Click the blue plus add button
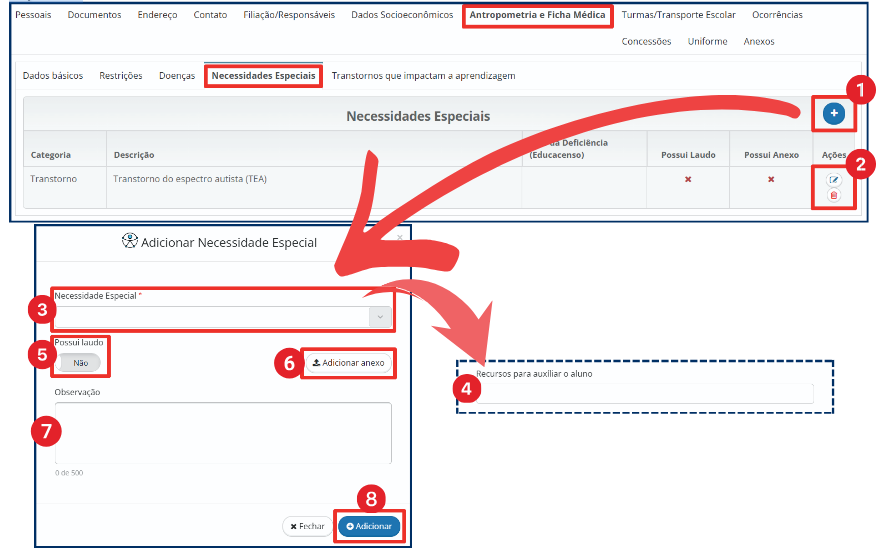Image resolution: width=882 pixels, height=550 pixels. [x=833, y=115]
